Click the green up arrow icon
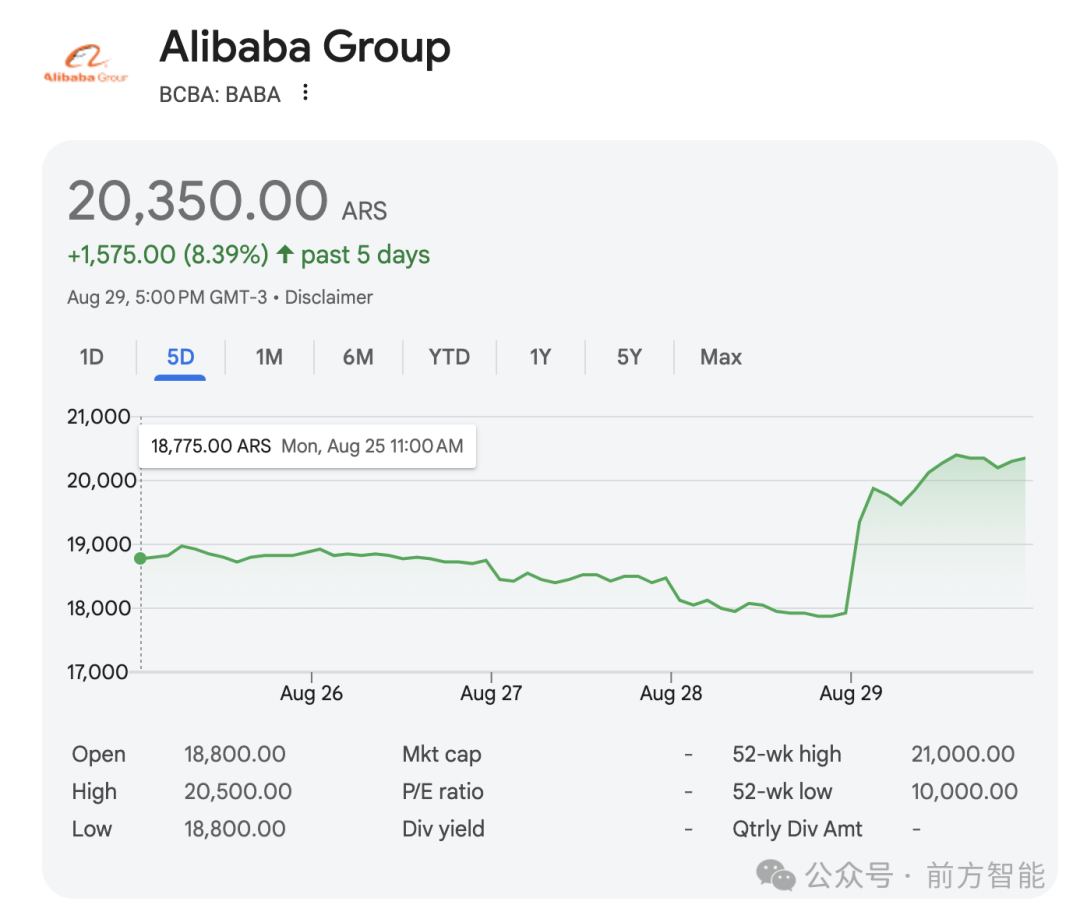 (285, 254)
